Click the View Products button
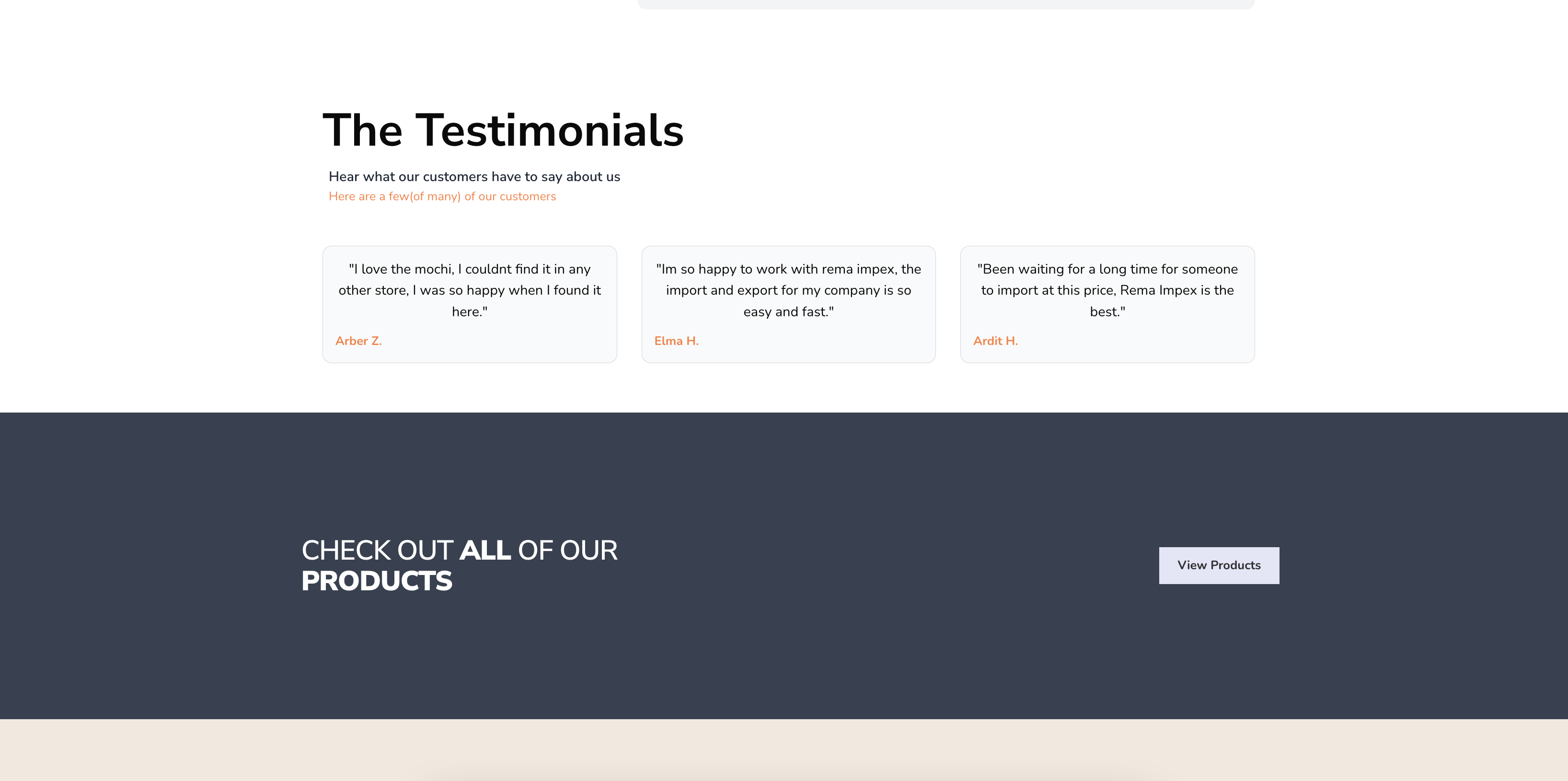This screenshot has height=781, width=1568. pyautogui.click(x=1219, y=565)
